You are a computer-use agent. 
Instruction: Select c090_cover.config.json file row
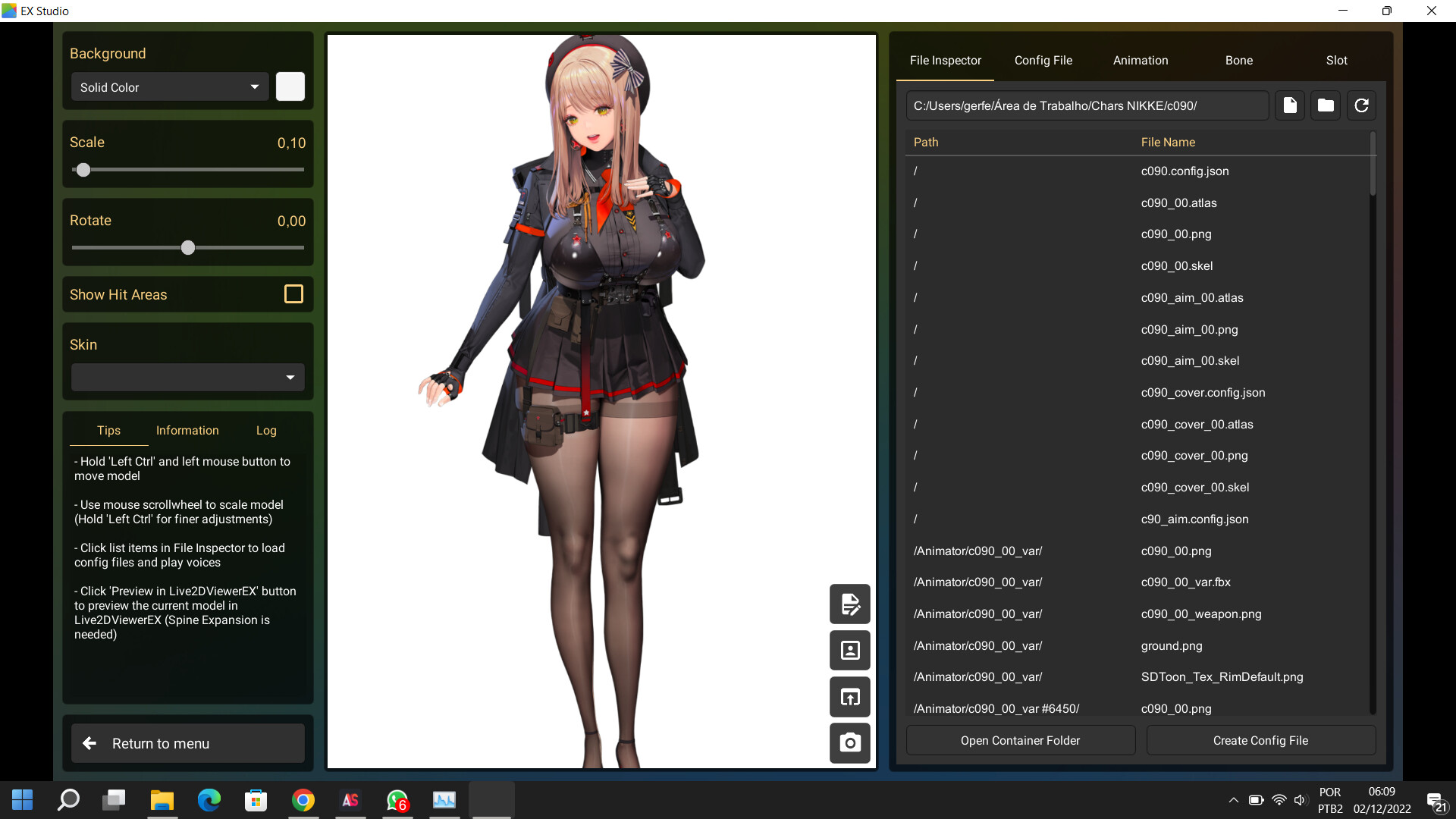(1137, 392)
